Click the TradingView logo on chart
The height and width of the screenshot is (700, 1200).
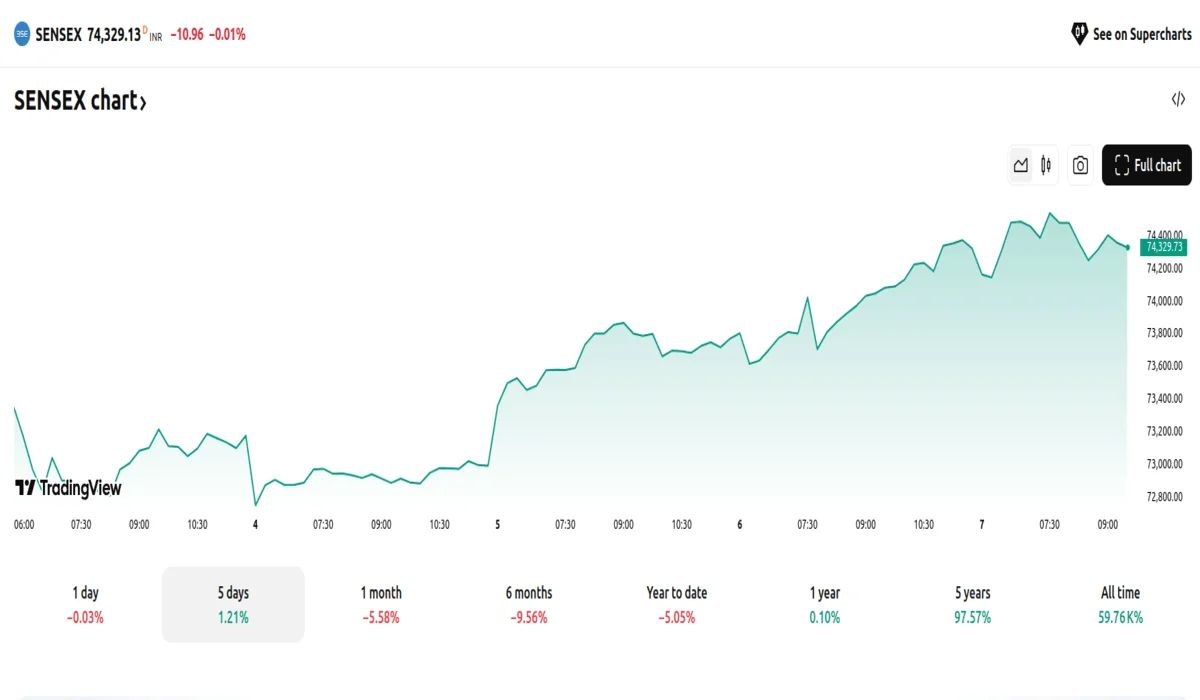pos(68,488)
